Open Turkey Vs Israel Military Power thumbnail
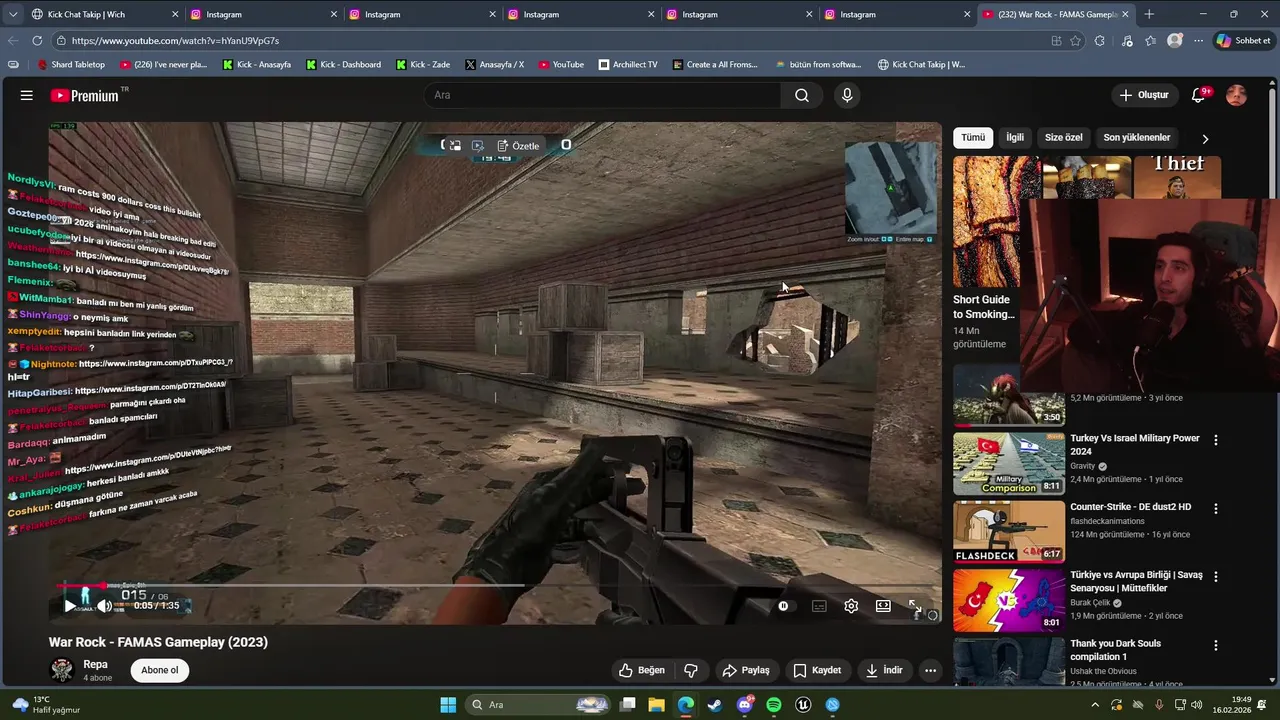The height and width of the screenshot is (720, 1280). (1009, 463)
